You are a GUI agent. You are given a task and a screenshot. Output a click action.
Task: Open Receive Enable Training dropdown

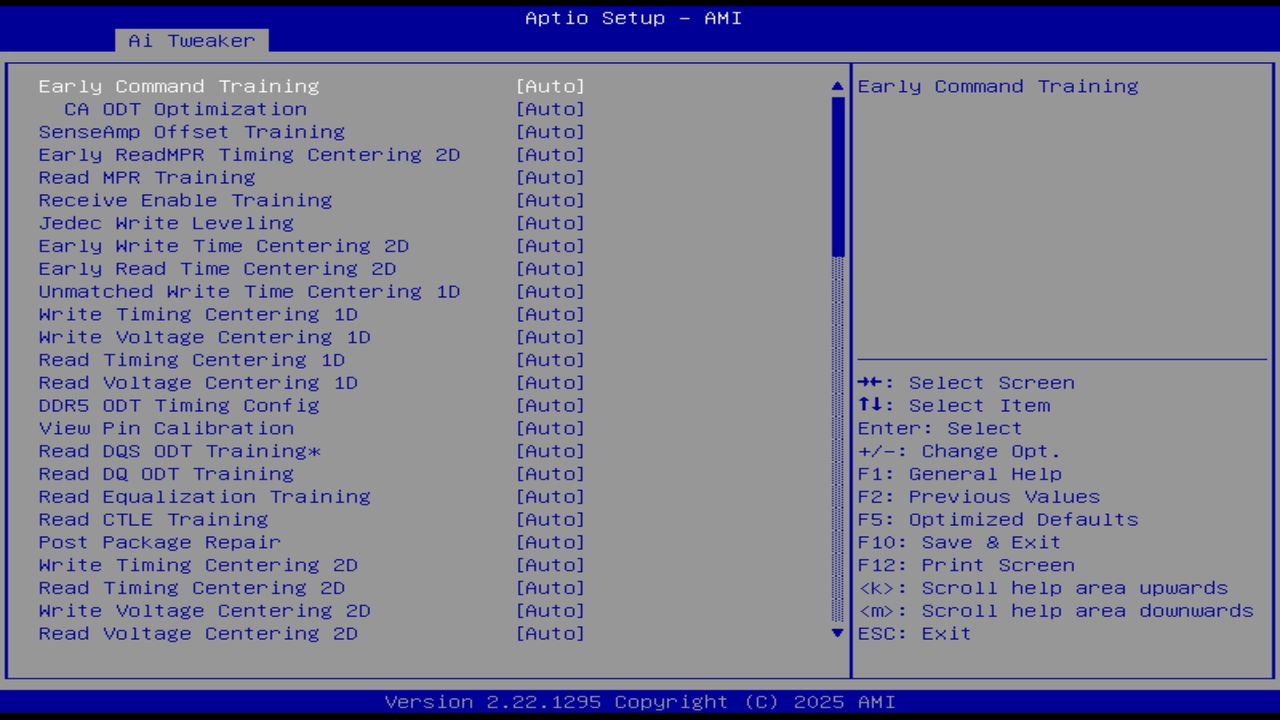click(x=550, y=200)
